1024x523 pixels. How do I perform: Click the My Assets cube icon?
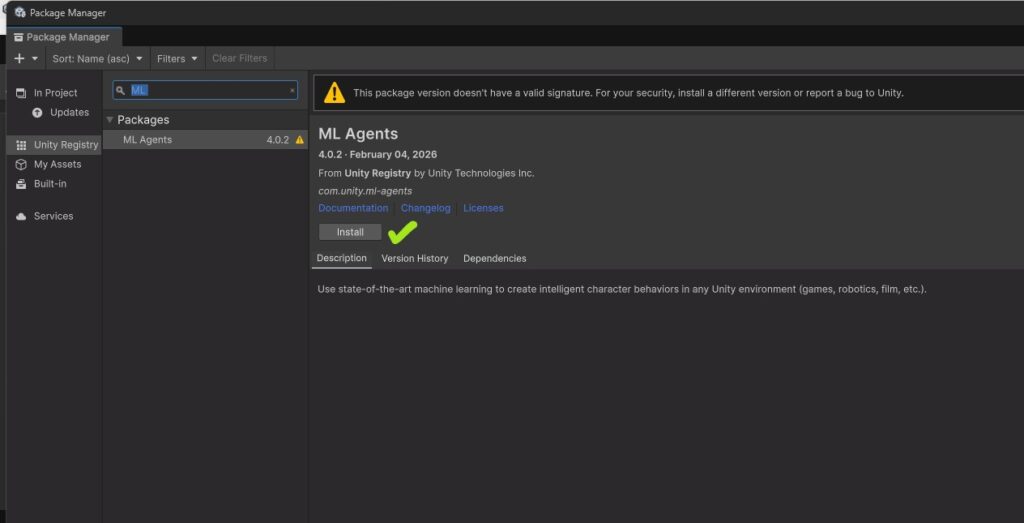(x=21, y=164)
